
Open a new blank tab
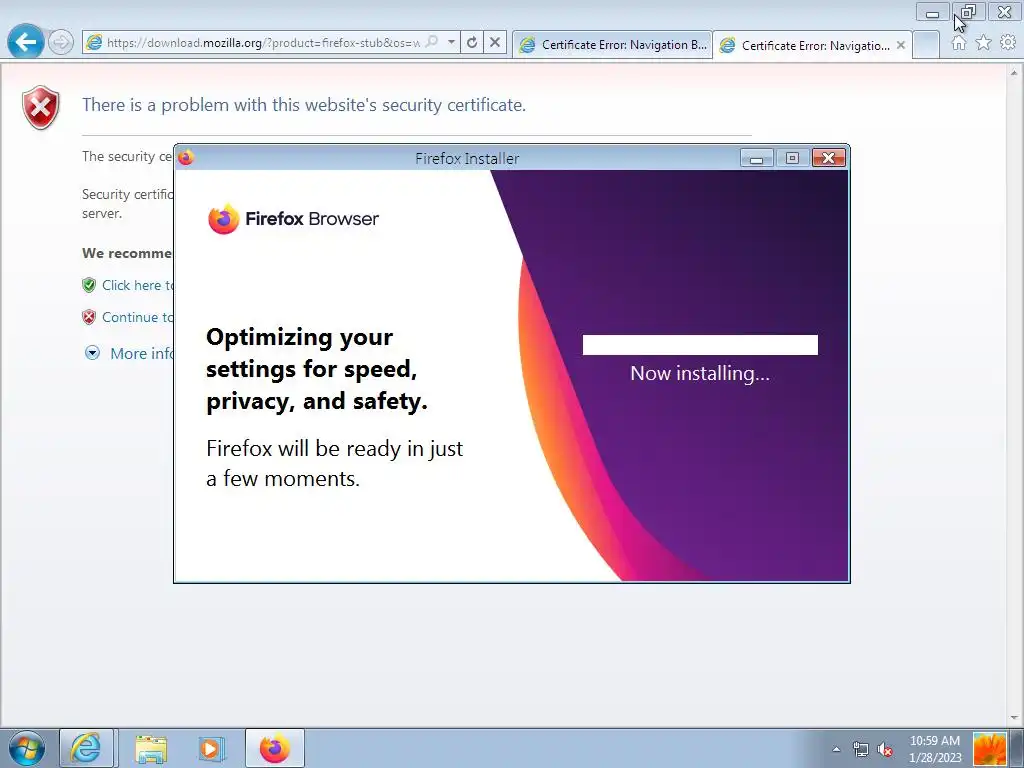tap(925, 45)
